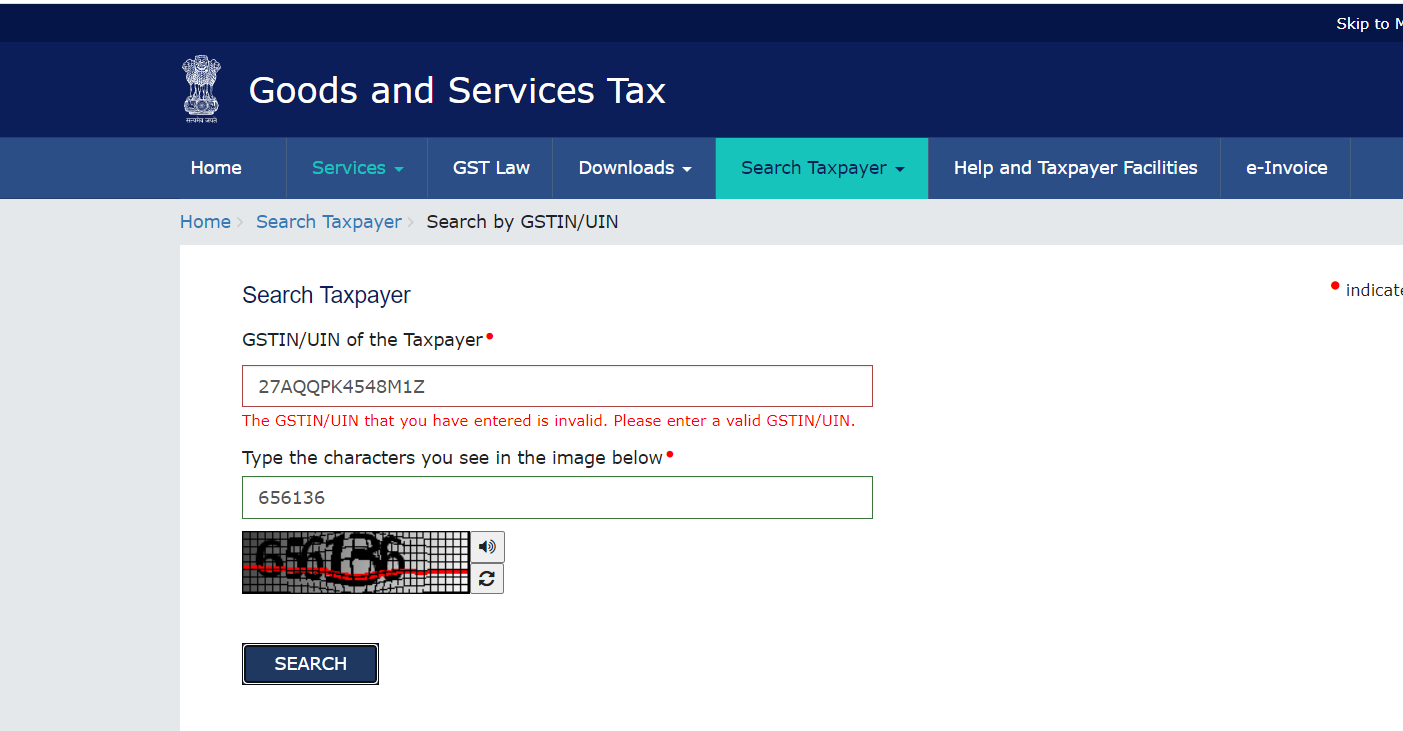
Task: Click the GSTIN/UIN of the Taxpayer label
Action: tap(362, 340)
